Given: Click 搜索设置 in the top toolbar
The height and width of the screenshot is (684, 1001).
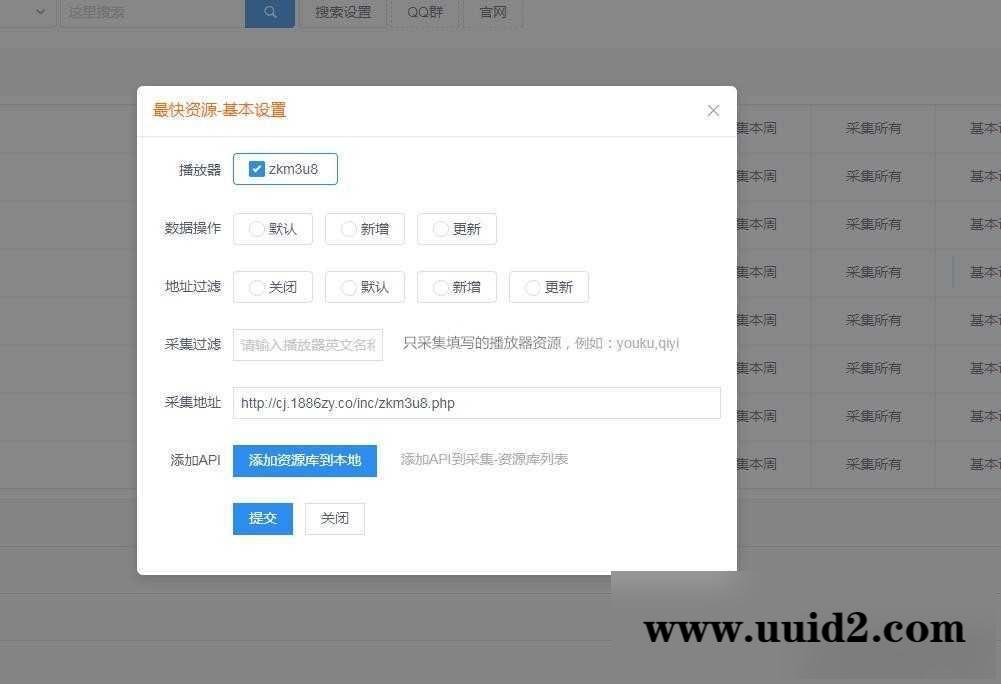Looking at the screenshot, I should [342, 13].
